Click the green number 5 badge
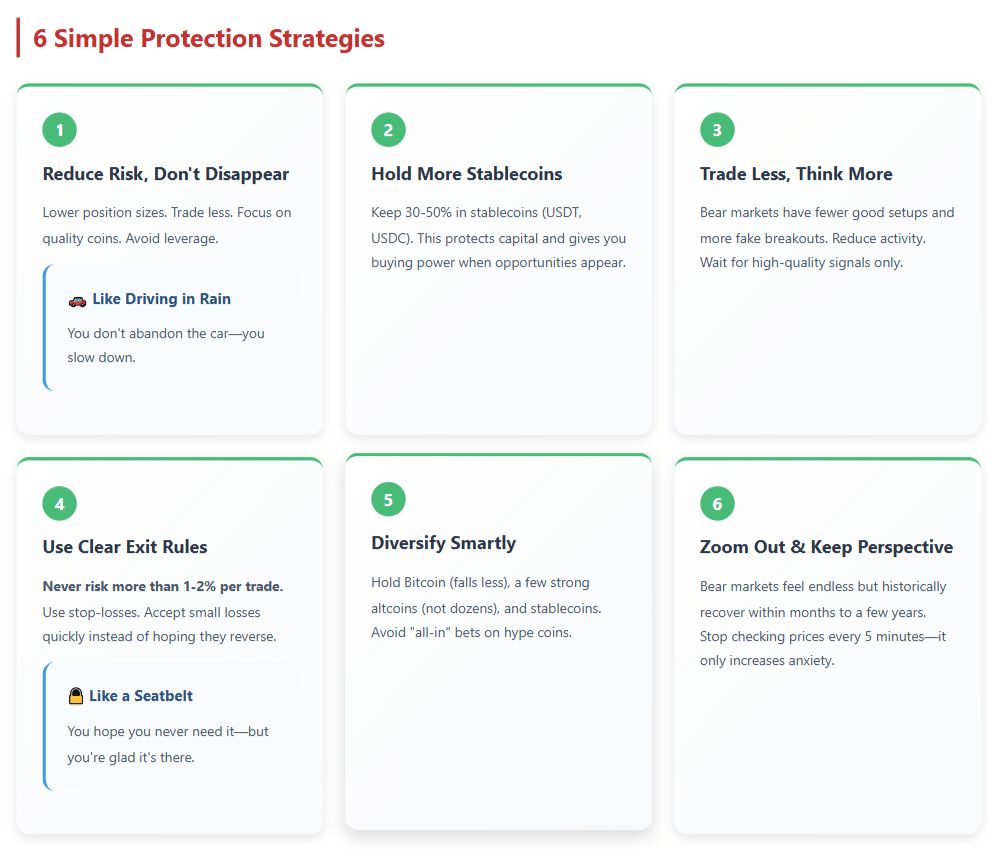This screenshot has height=849, width=998. [388, 499]
